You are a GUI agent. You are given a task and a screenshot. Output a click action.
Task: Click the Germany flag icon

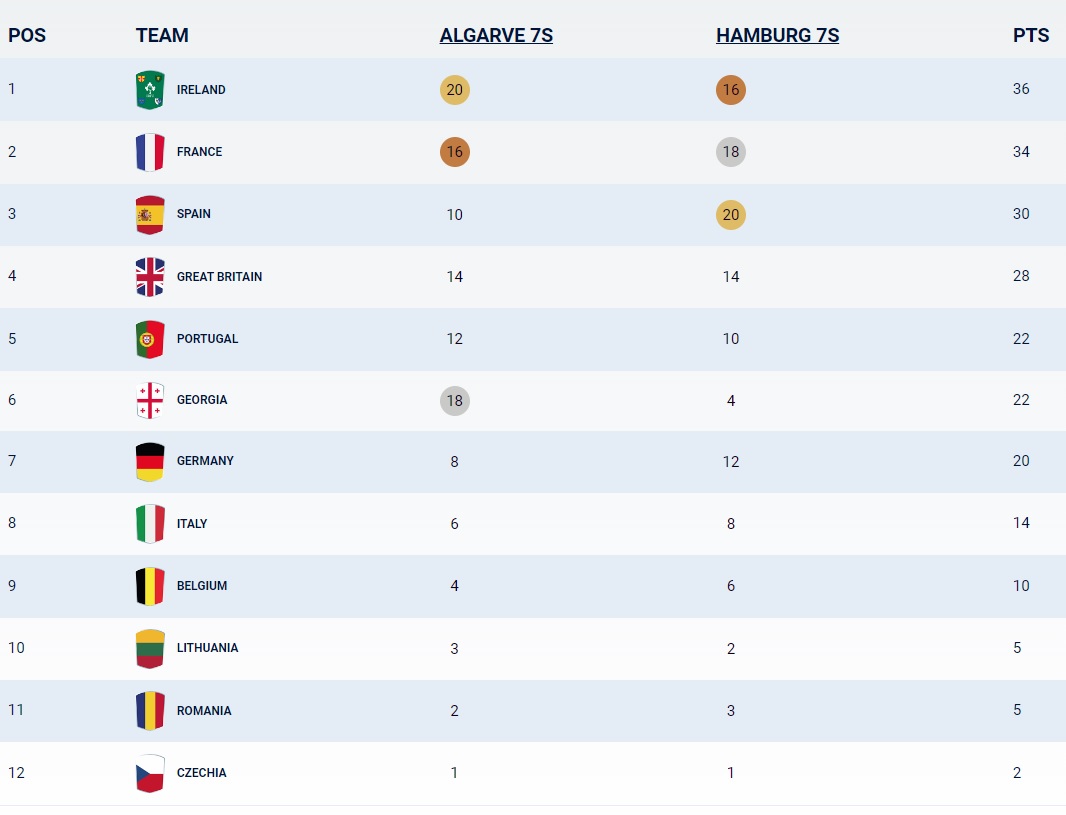pos(150,462)
